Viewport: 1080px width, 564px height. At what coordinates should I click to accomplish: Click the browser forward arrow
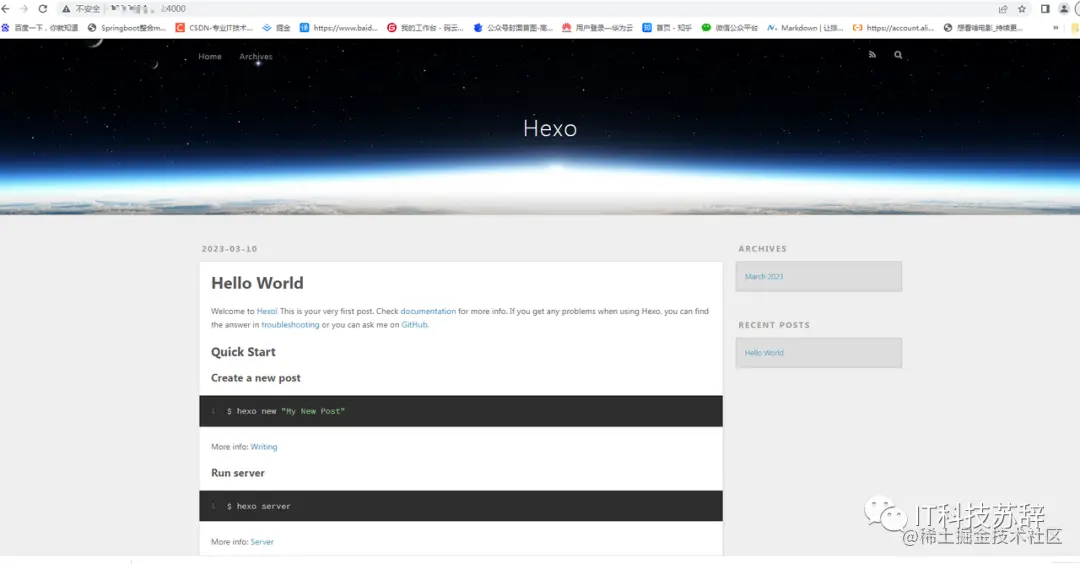click(24, 9)
